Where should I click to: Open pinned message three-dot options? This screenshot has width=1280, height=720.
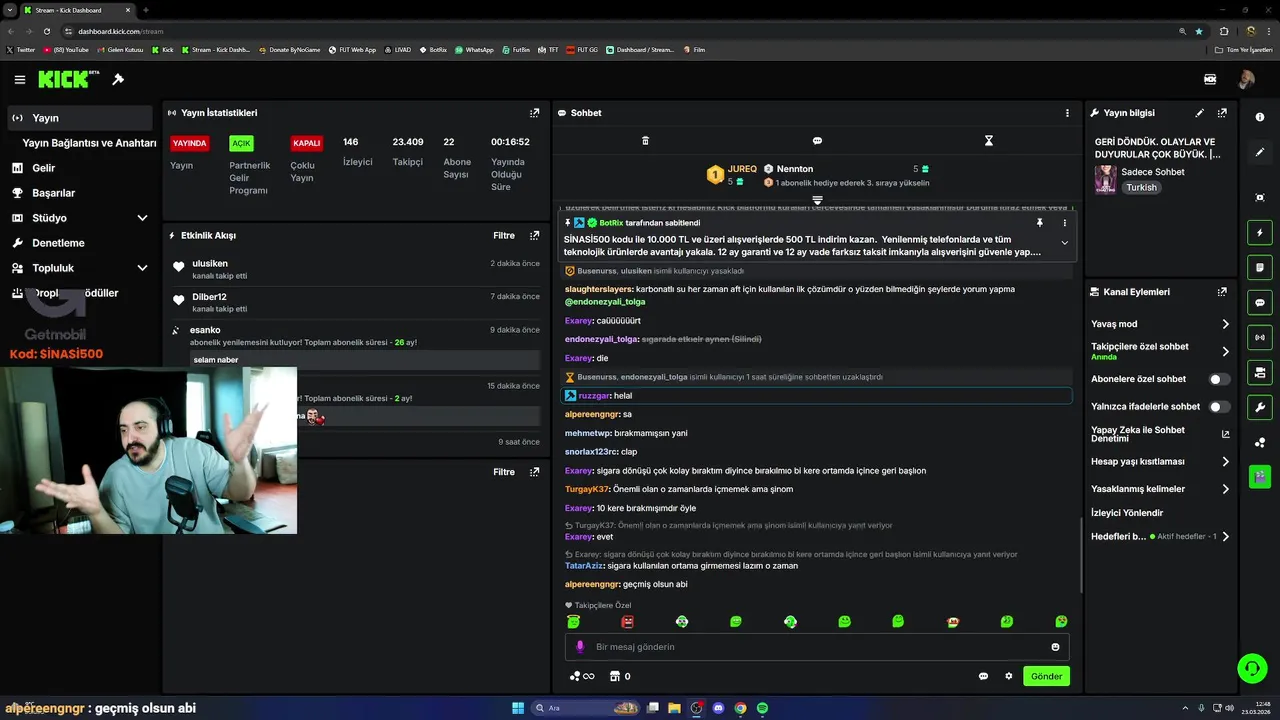(1064, 222)
